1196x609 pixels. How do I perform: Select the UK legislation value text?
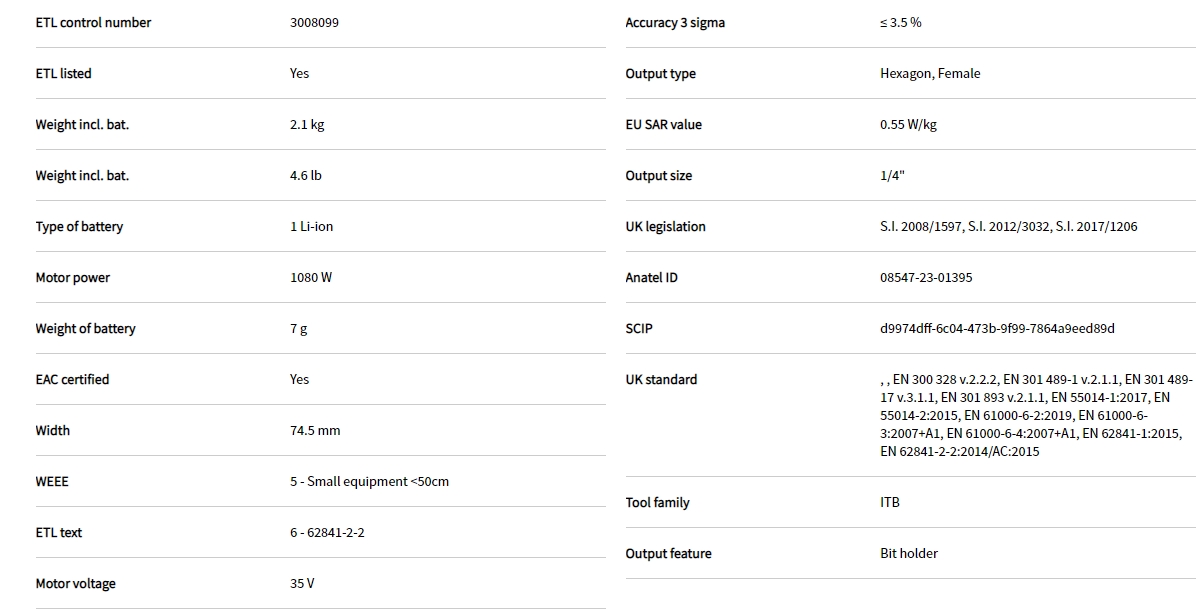pyautogui.click(x=1008, y=226)
